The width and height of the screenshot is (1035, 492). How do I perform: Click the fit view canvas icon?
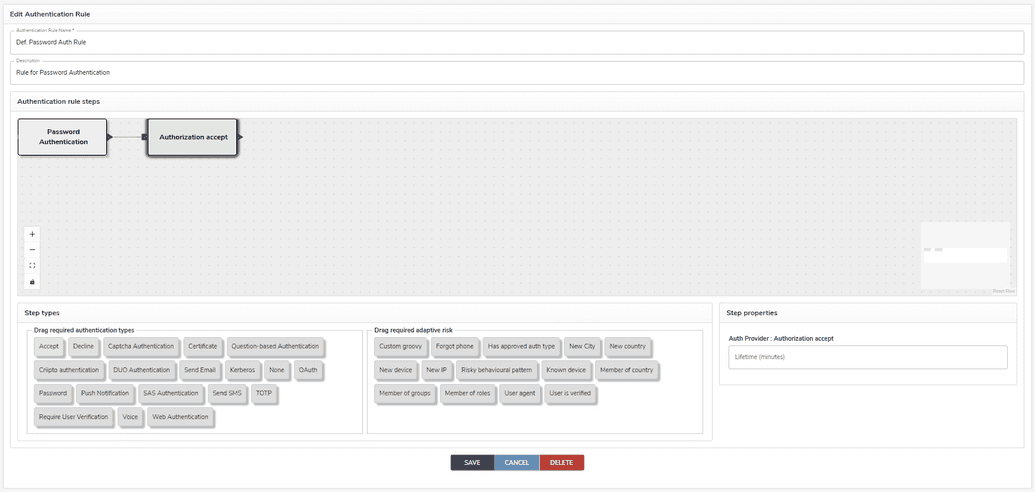coord(32,266)
